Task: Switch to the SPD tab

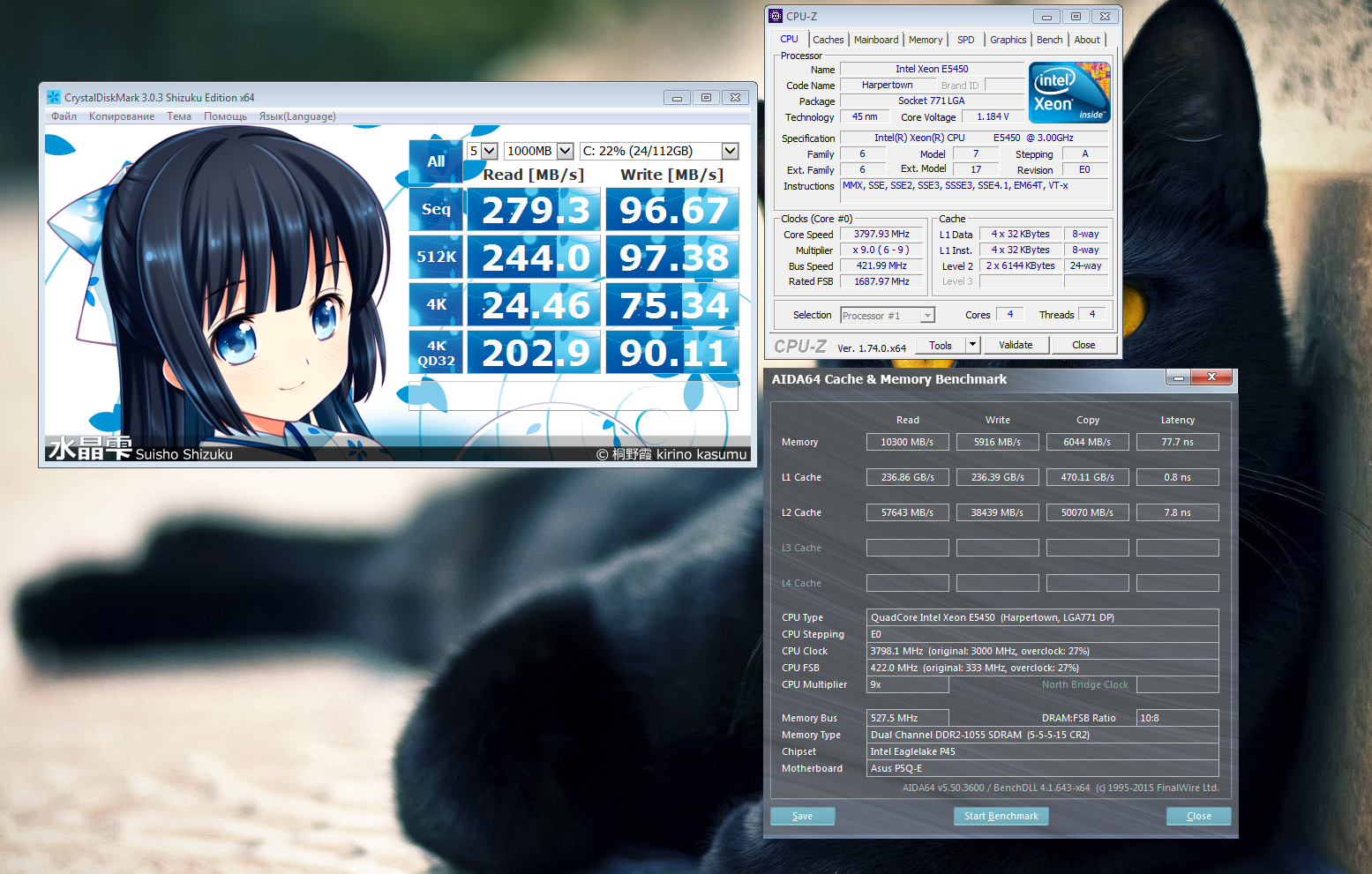Action: [x=966, y=40]
